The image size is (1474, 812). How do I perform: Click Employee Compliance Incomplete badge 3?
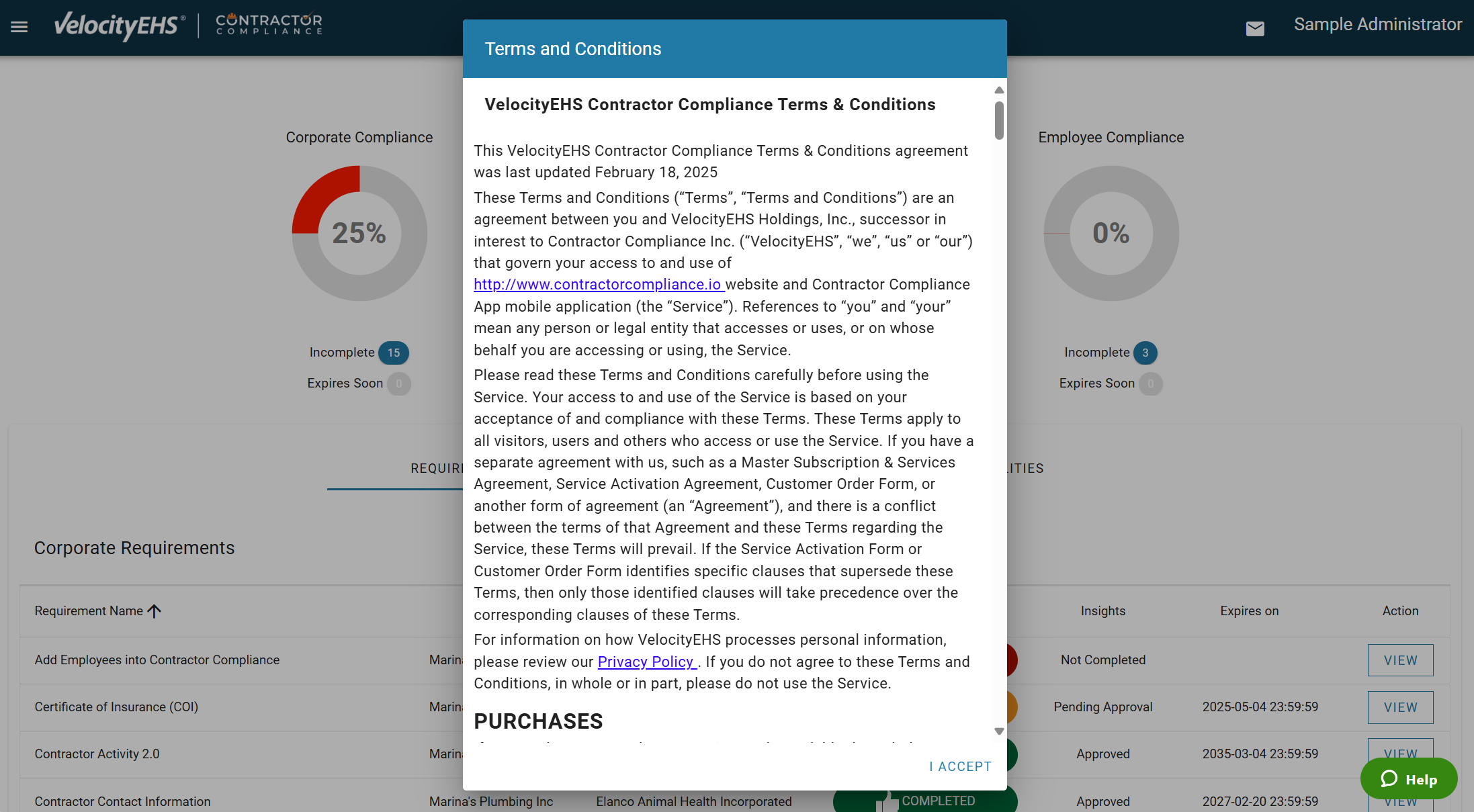click(1145, 353)
